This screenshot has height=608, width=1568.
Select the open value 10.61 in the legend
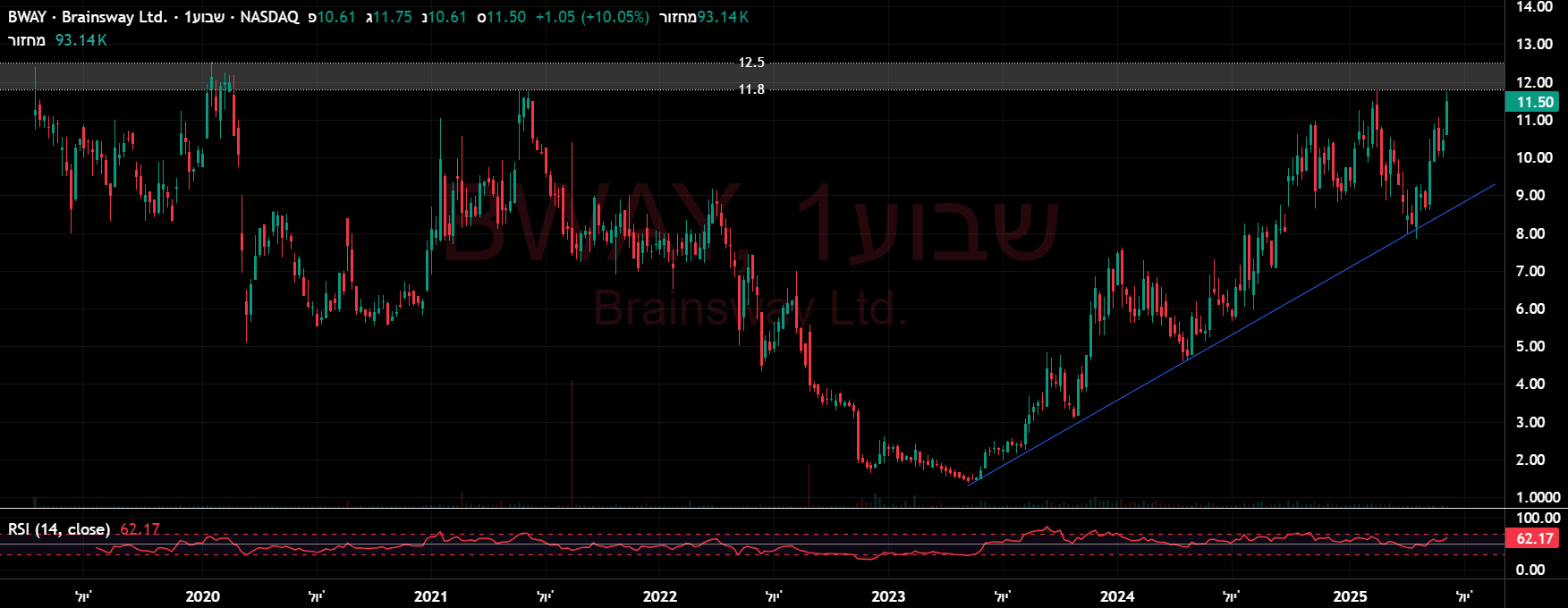[336, 17]
